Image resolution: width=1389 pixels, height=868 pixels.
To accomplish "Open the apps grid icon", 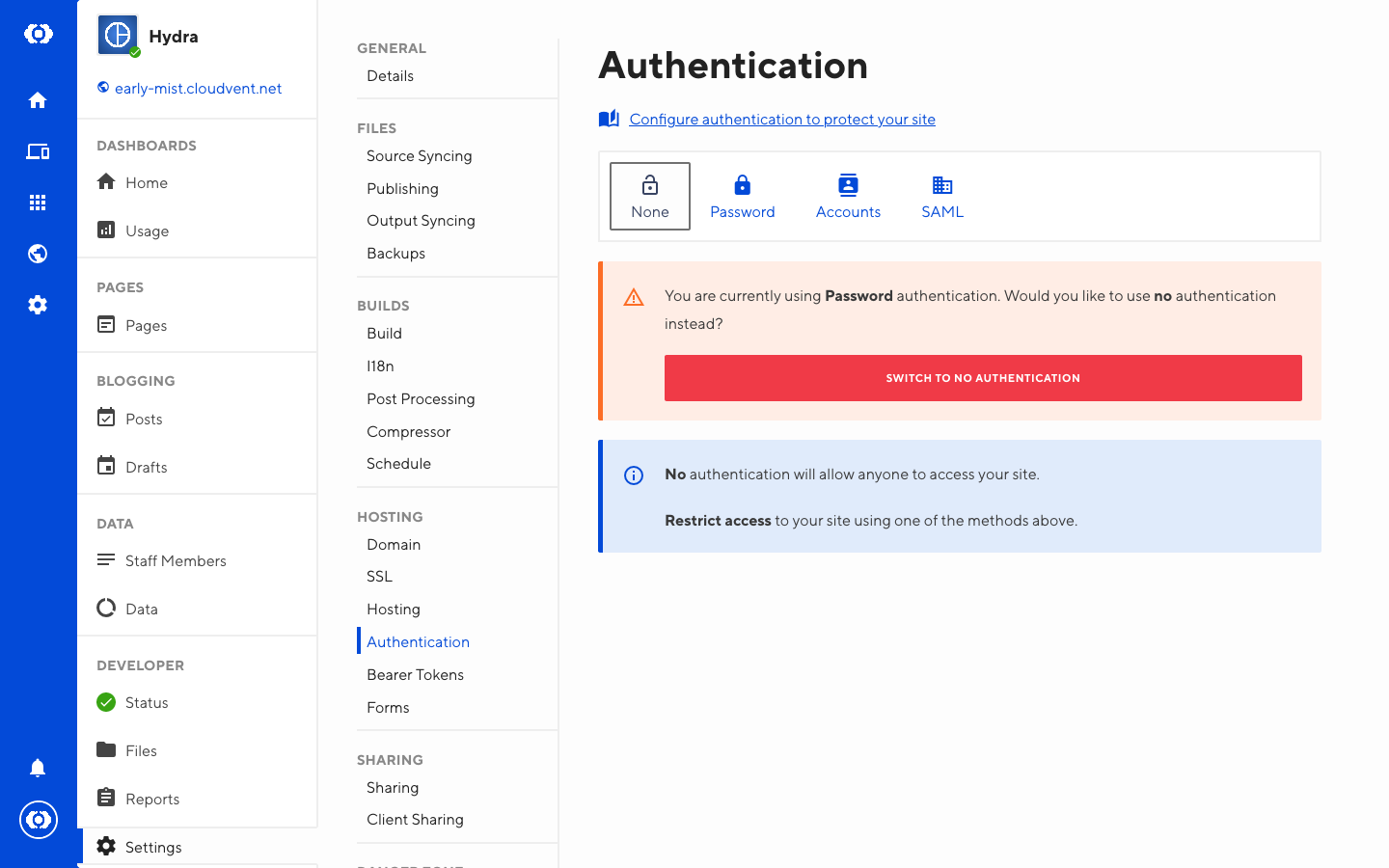I will click(38, 203).
